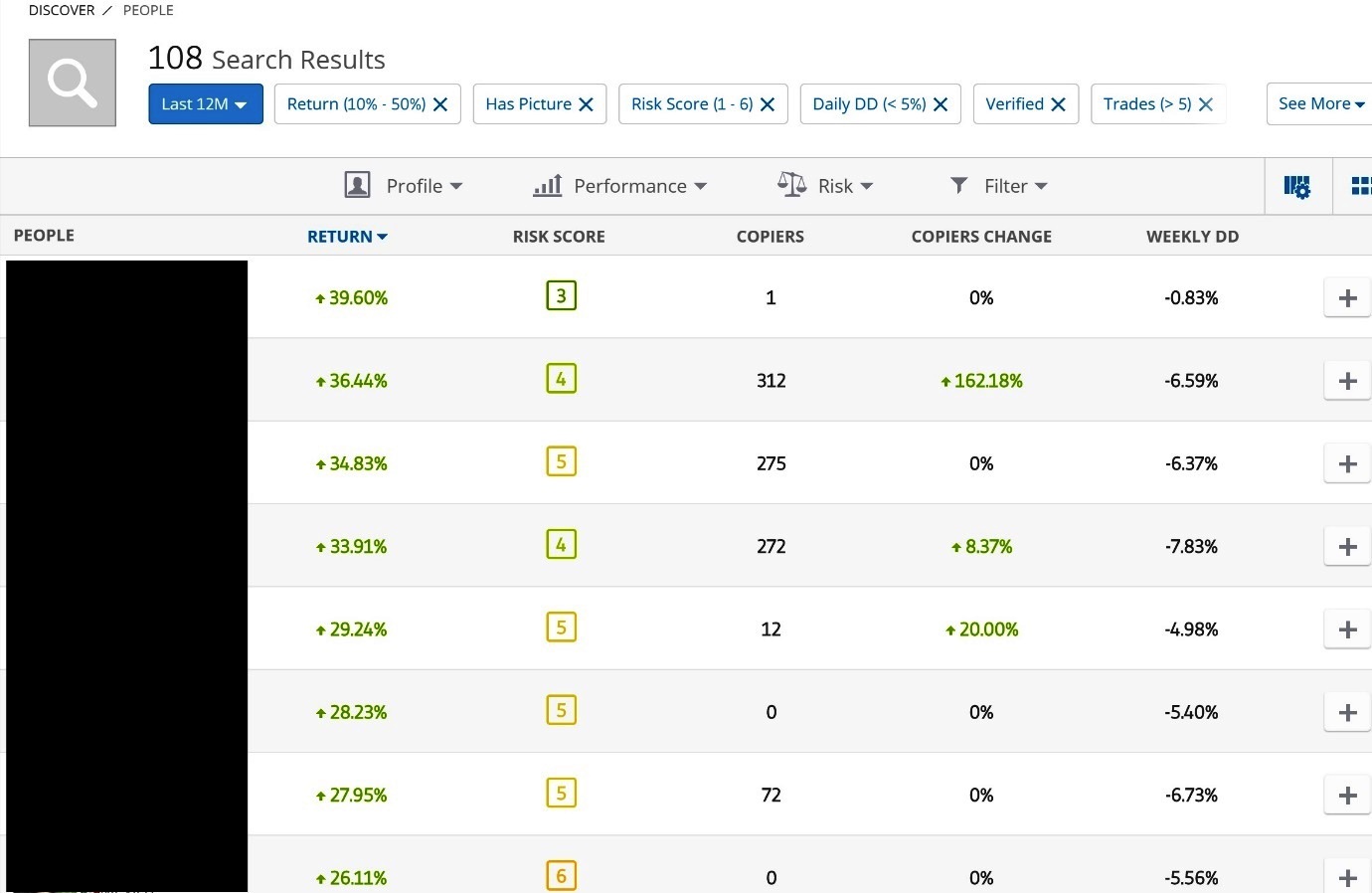The width and height of the screenshot is (1372, 893).
Task: Open the column customization settings icon
Action: click(1296, 185)
